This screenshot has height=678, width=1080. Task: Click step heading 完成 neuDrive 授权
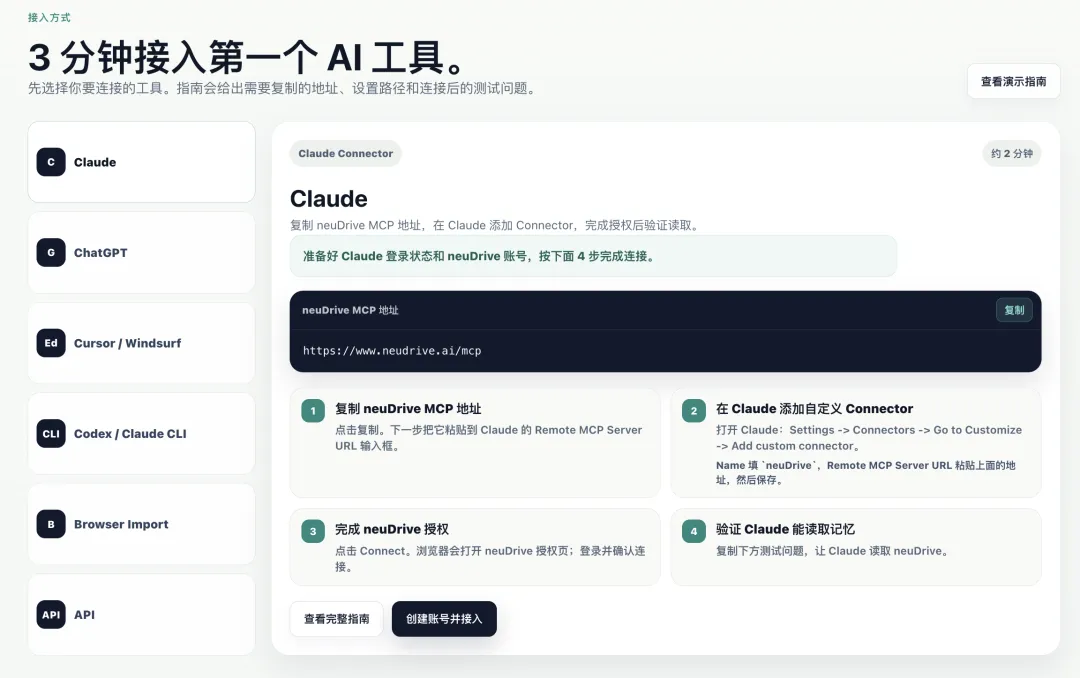(x=391, y=529)
